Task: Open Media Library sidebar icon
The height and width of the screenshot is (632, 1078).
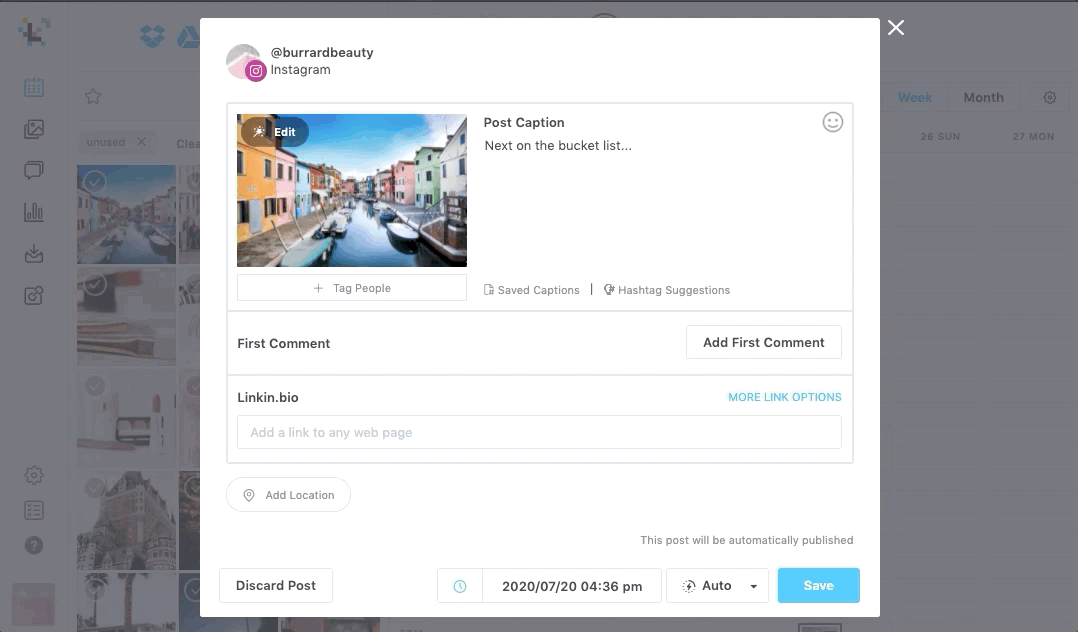Action: pyautogui.click(x=34, y=129)
